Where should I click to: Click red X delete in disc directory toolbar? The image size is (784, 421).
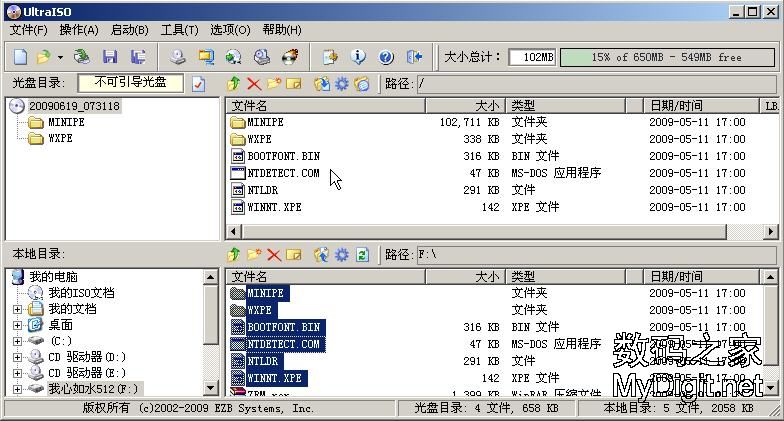254,84
